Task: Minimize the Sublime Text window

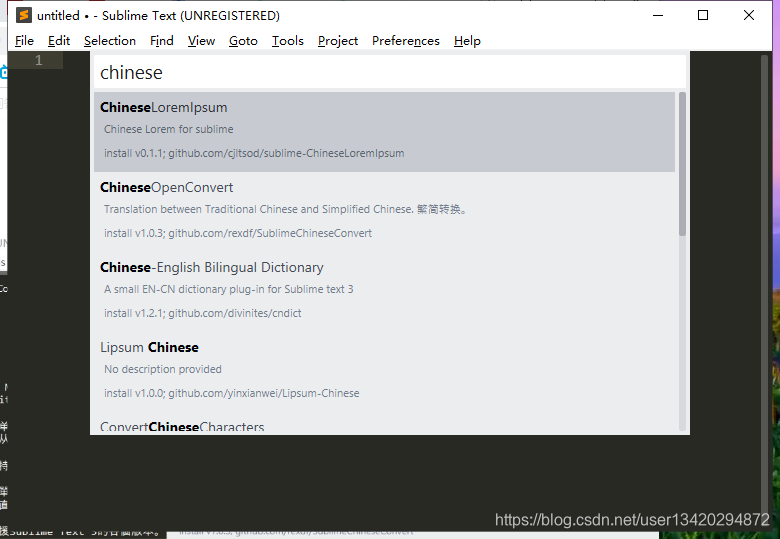Action: (658, 15)
